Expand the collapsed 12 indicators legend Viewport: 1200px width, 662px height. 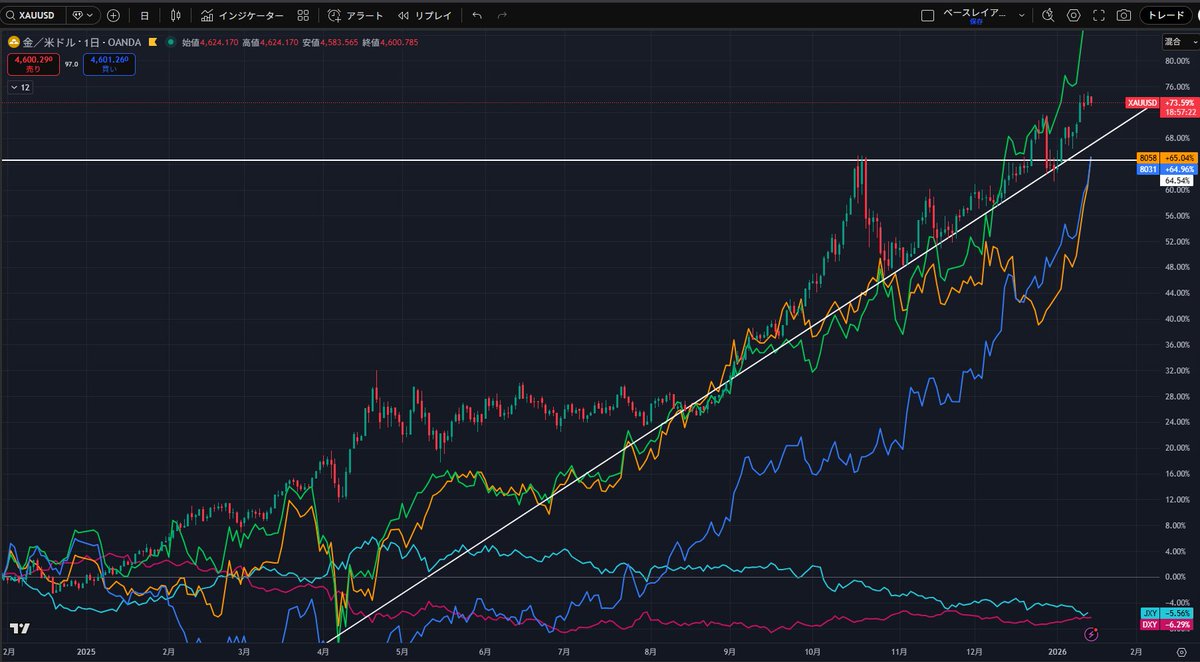[20, 88]
